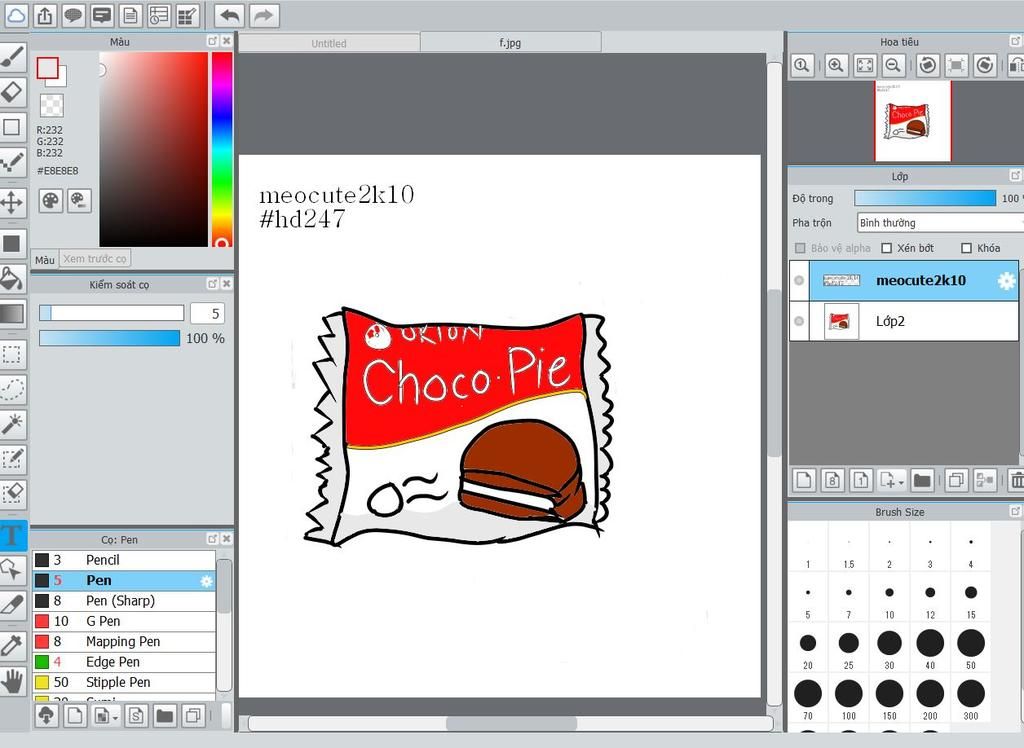Open the Màu tab in color panel
1024x748 pixels.
pyautogui.click(x=44, y=259)
